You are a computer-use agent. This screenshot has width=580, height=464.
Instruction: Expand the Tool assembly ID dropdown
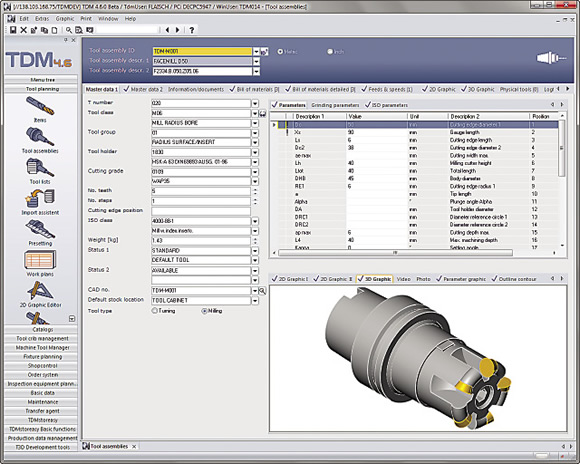pos(256,51)
